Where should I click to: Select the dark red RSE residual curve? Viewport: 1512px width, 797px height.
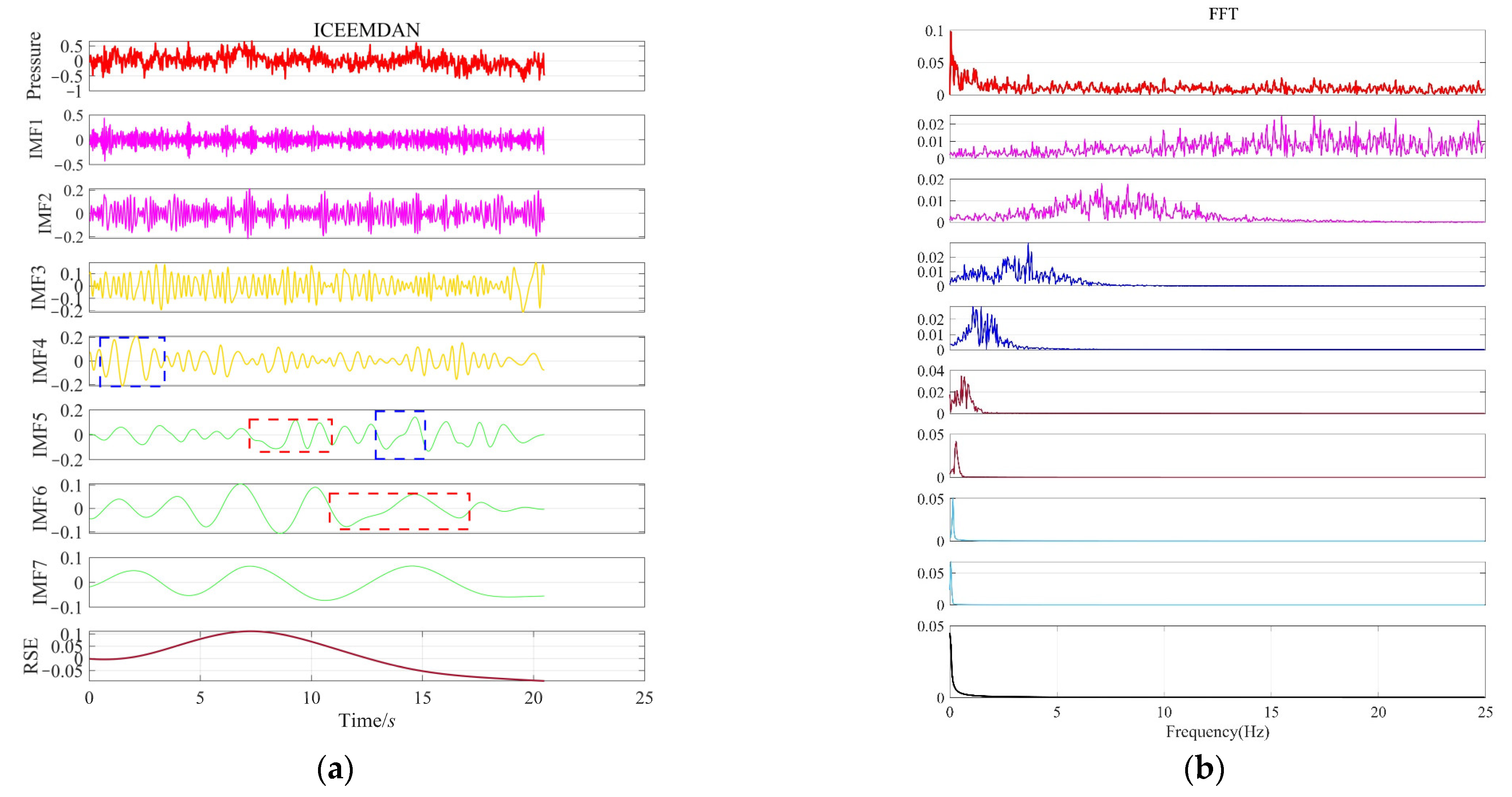[317, 656]
